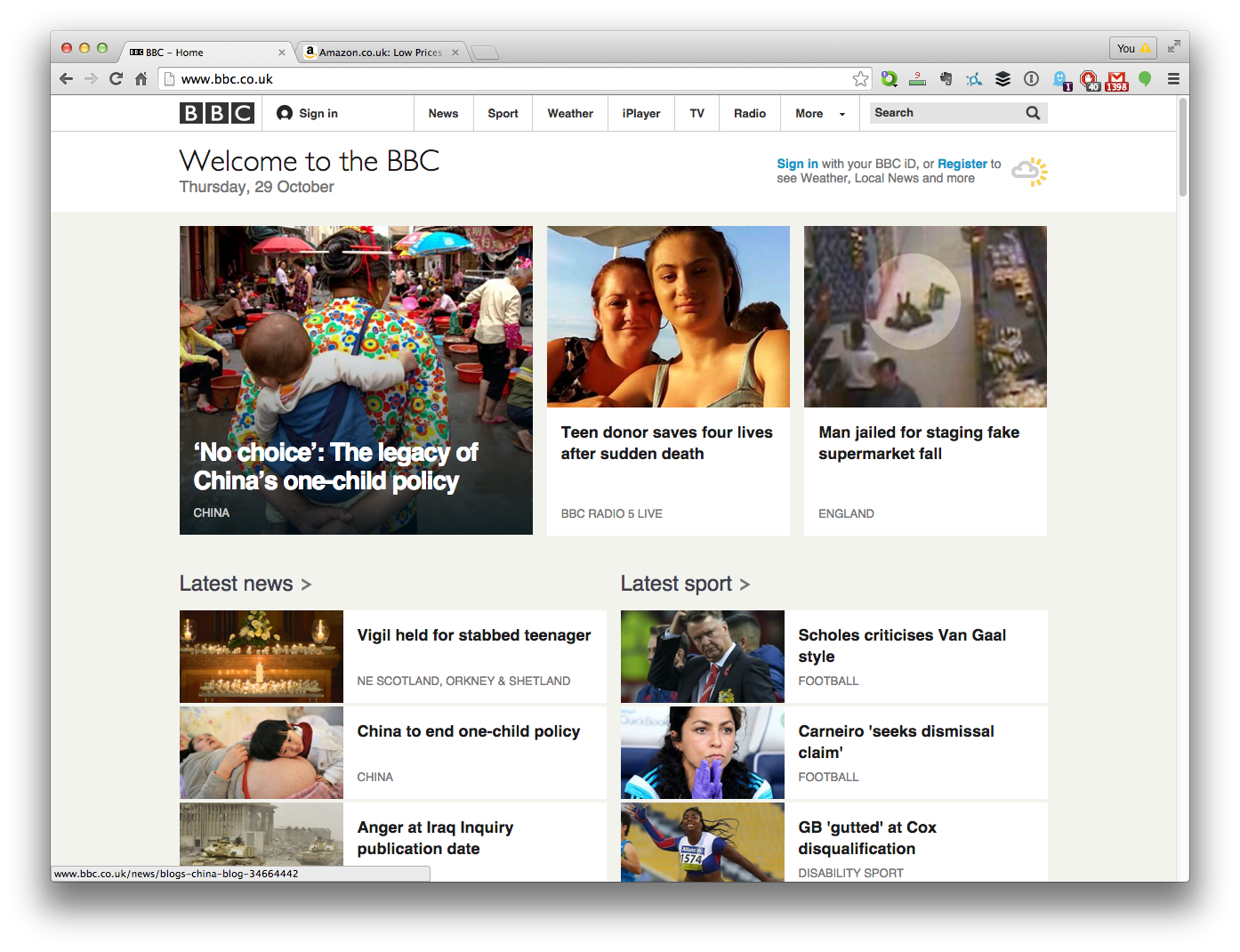This screenshot has width=1240, height=952.
Task: Close the Amazon.co.uk tab
Action: tap(455, 52)
